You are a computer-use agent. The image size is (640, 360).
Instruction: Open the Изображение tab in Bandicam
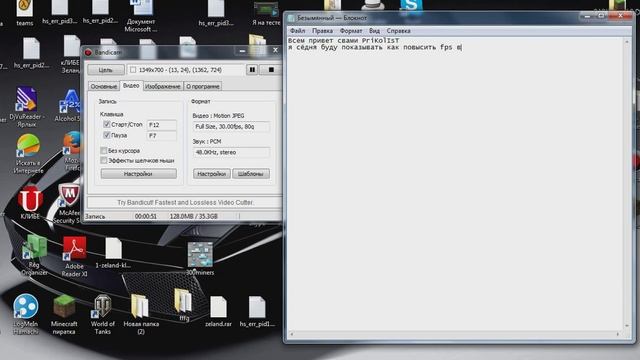162,87
